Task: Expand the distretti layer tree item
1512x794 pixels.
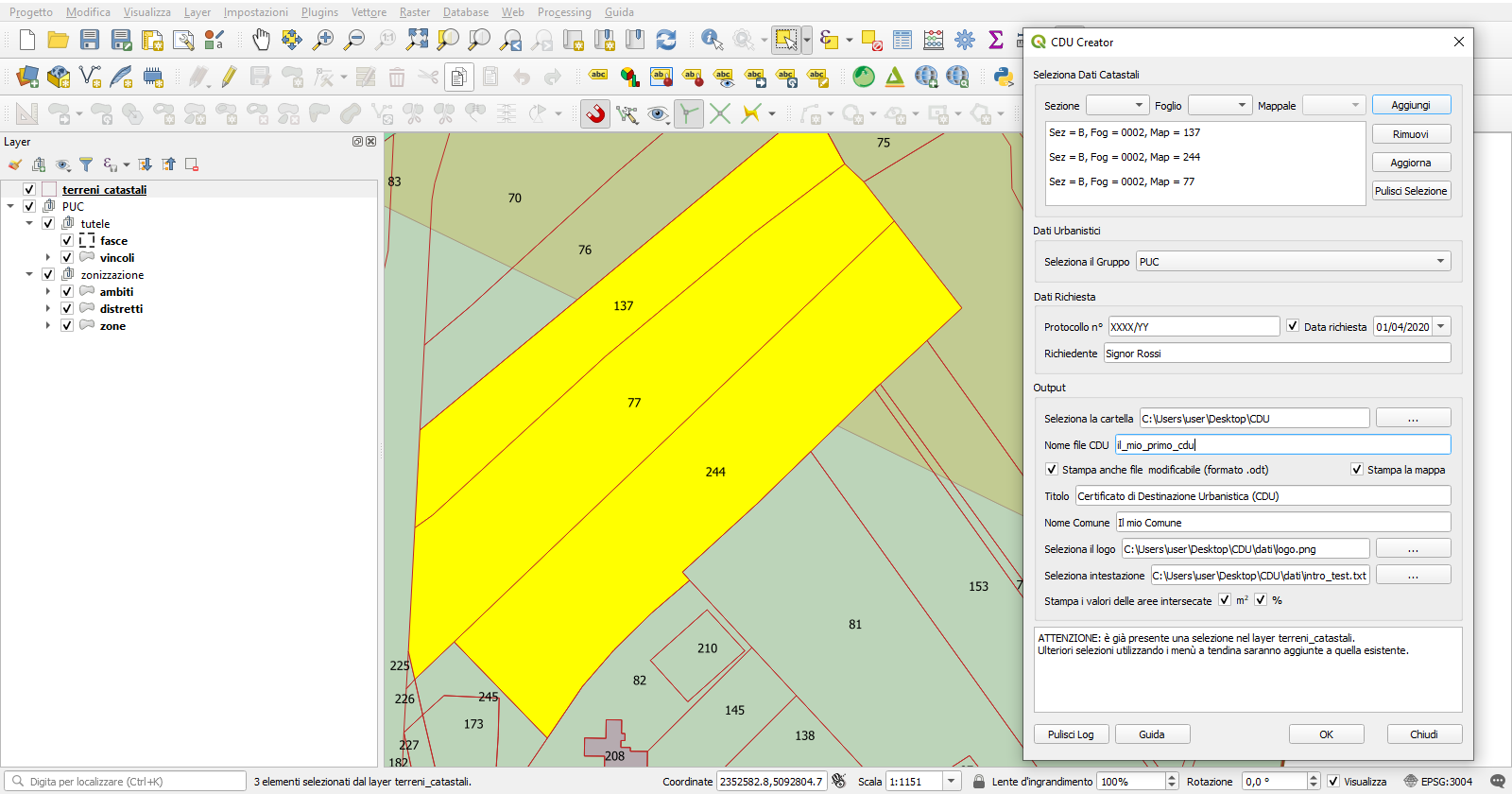Action: 48,309
